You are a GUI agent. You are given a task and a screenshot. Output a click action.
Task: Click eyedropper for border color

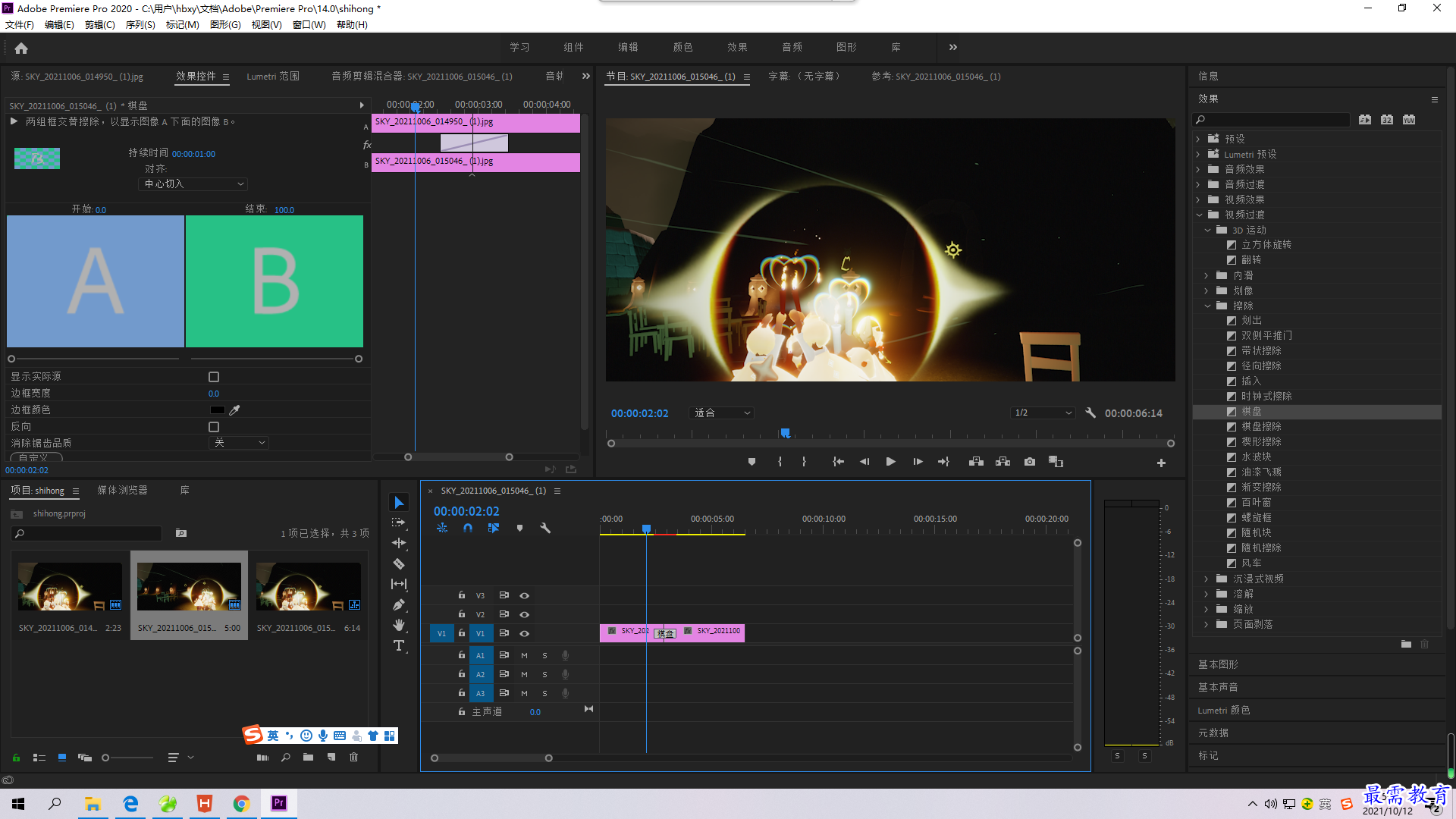pos(235,410)
